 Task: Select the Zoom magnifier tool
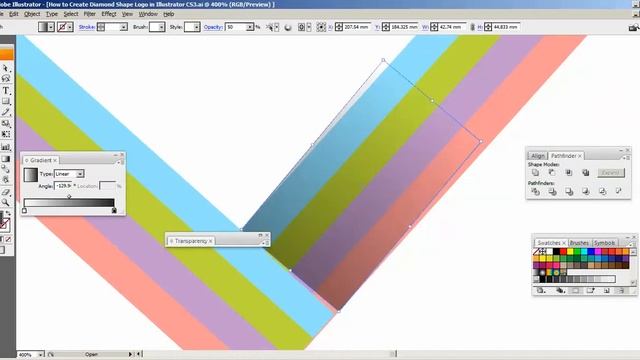coord(5,202)
